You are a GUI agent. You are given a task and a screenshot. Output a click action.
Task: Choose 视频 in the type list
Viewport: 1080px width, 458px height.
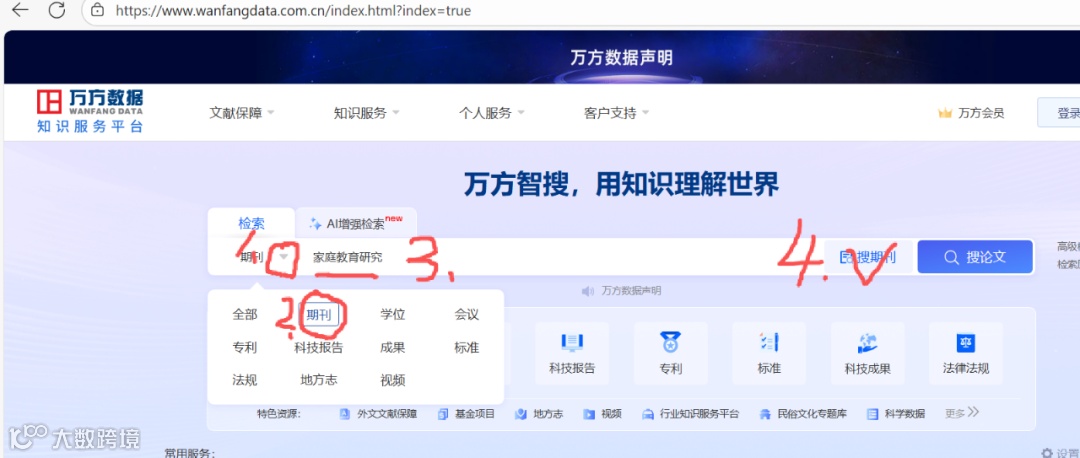[393, 380]
